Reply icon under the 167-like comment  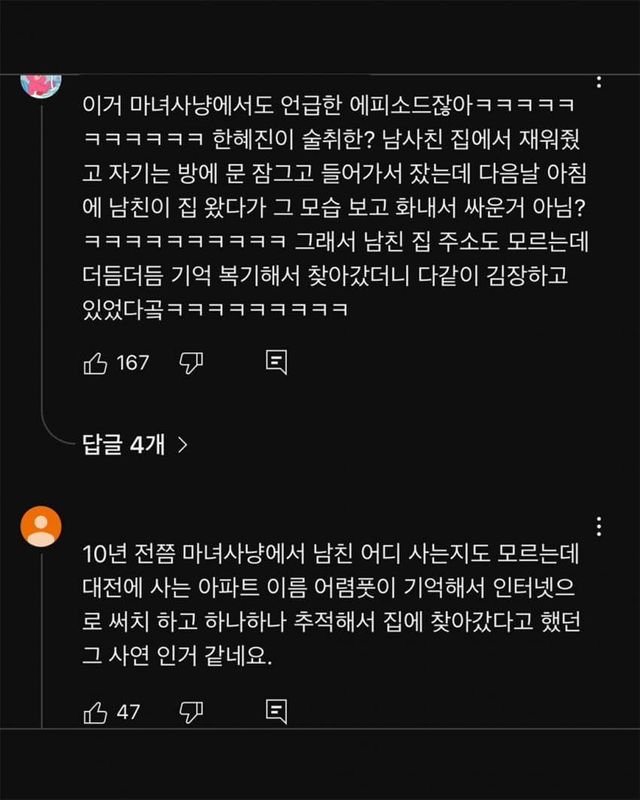(276, 362)
